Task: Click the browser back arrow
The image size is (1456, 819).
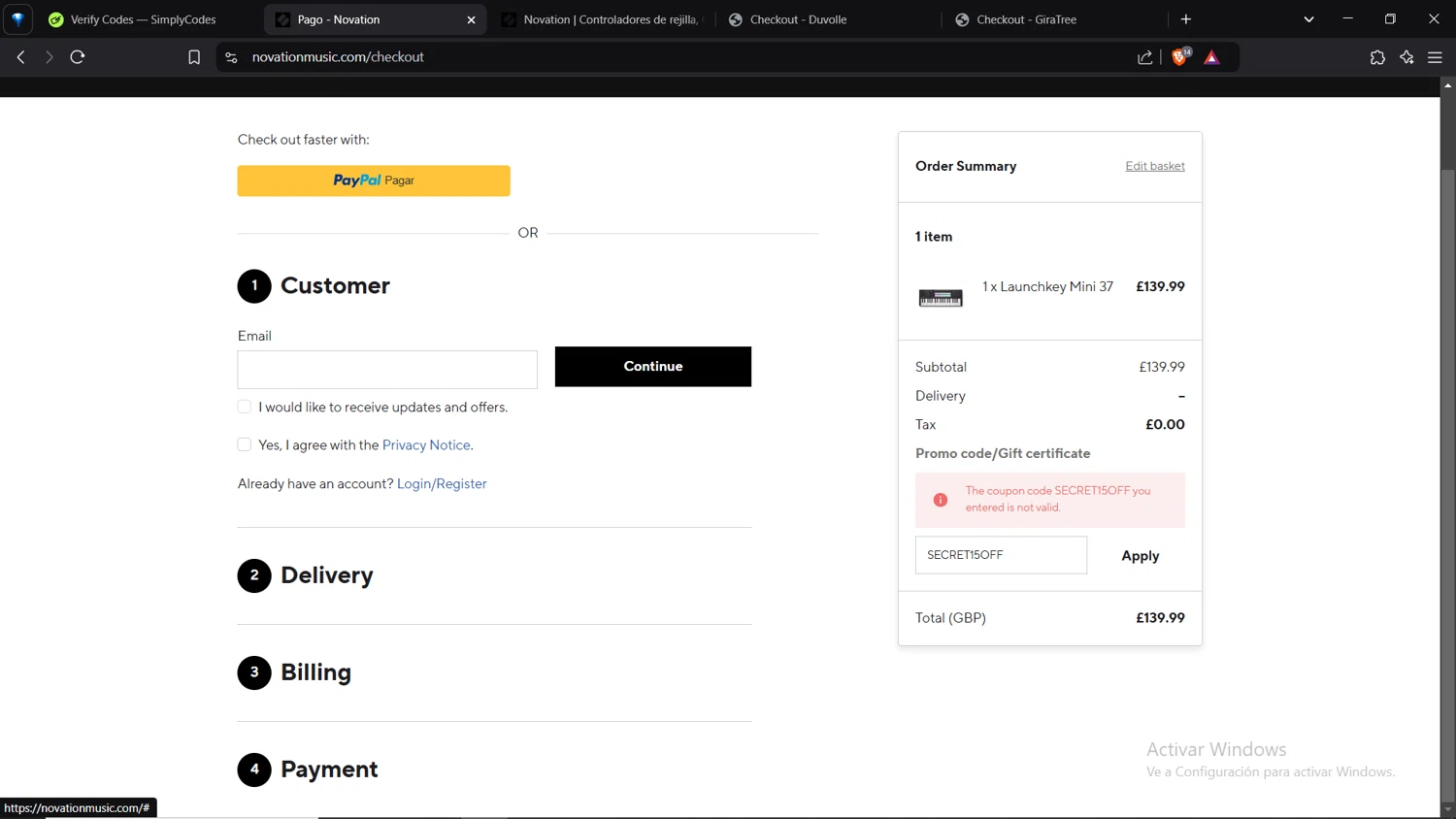Action: (20, 57)
